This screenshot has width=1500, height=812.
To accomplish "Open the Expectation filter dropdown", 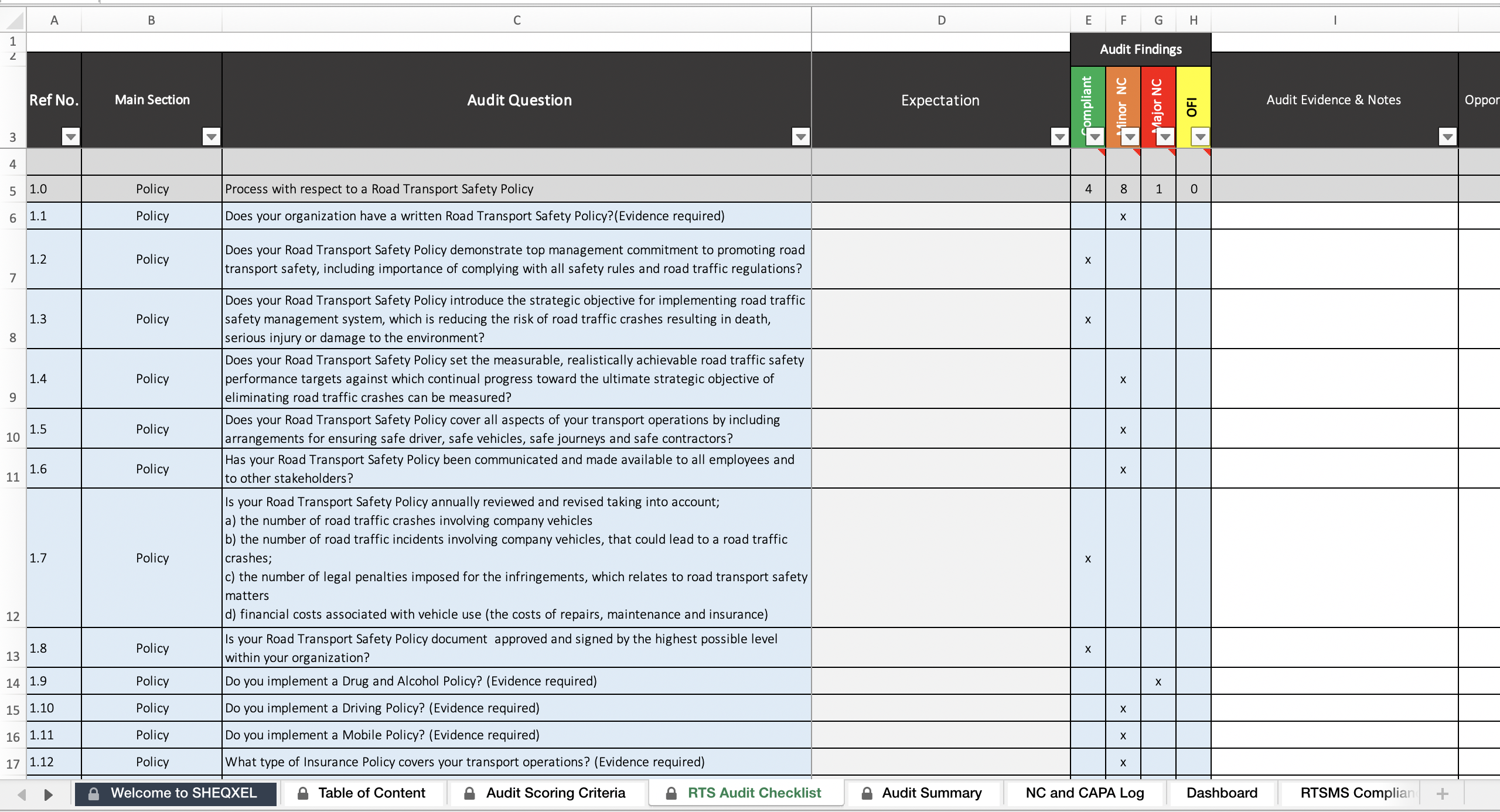I will (1059, 137).
